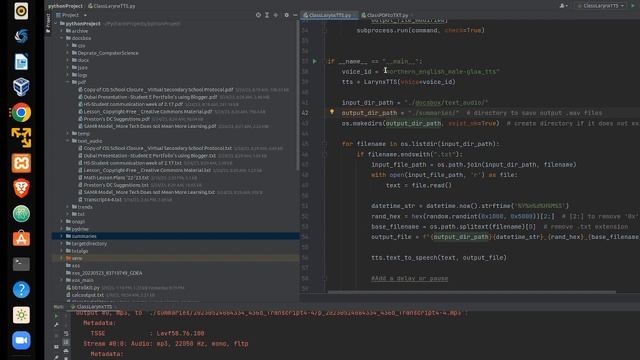Expand the archive folder
The height and width of the screenshot is (360, 640).
tap(62, 31)
